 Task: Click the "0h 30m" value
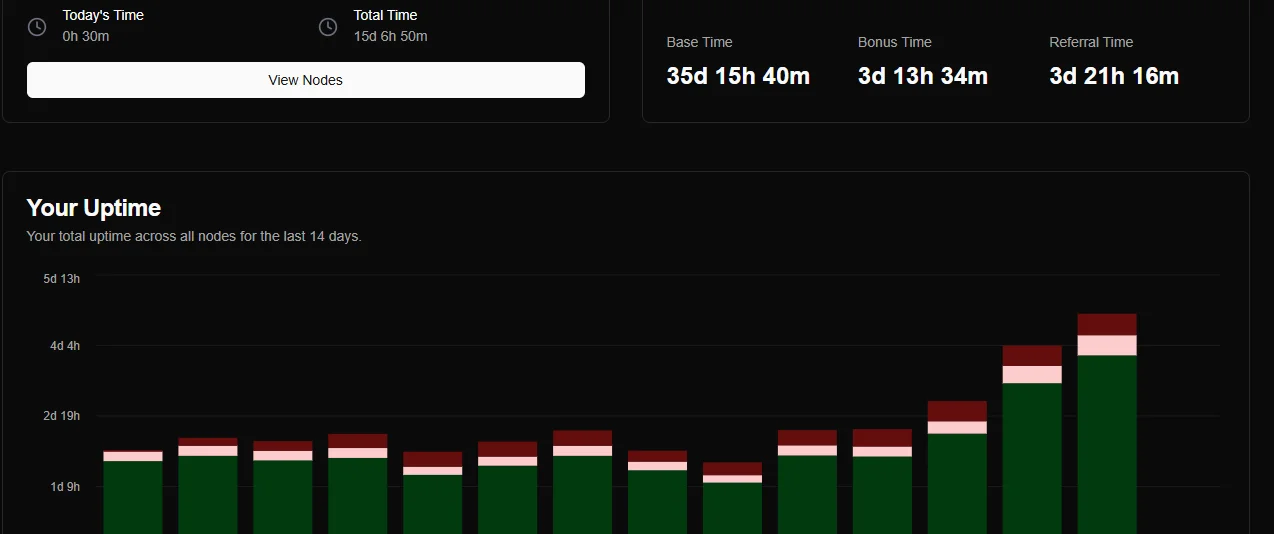(x=86, y=36)
